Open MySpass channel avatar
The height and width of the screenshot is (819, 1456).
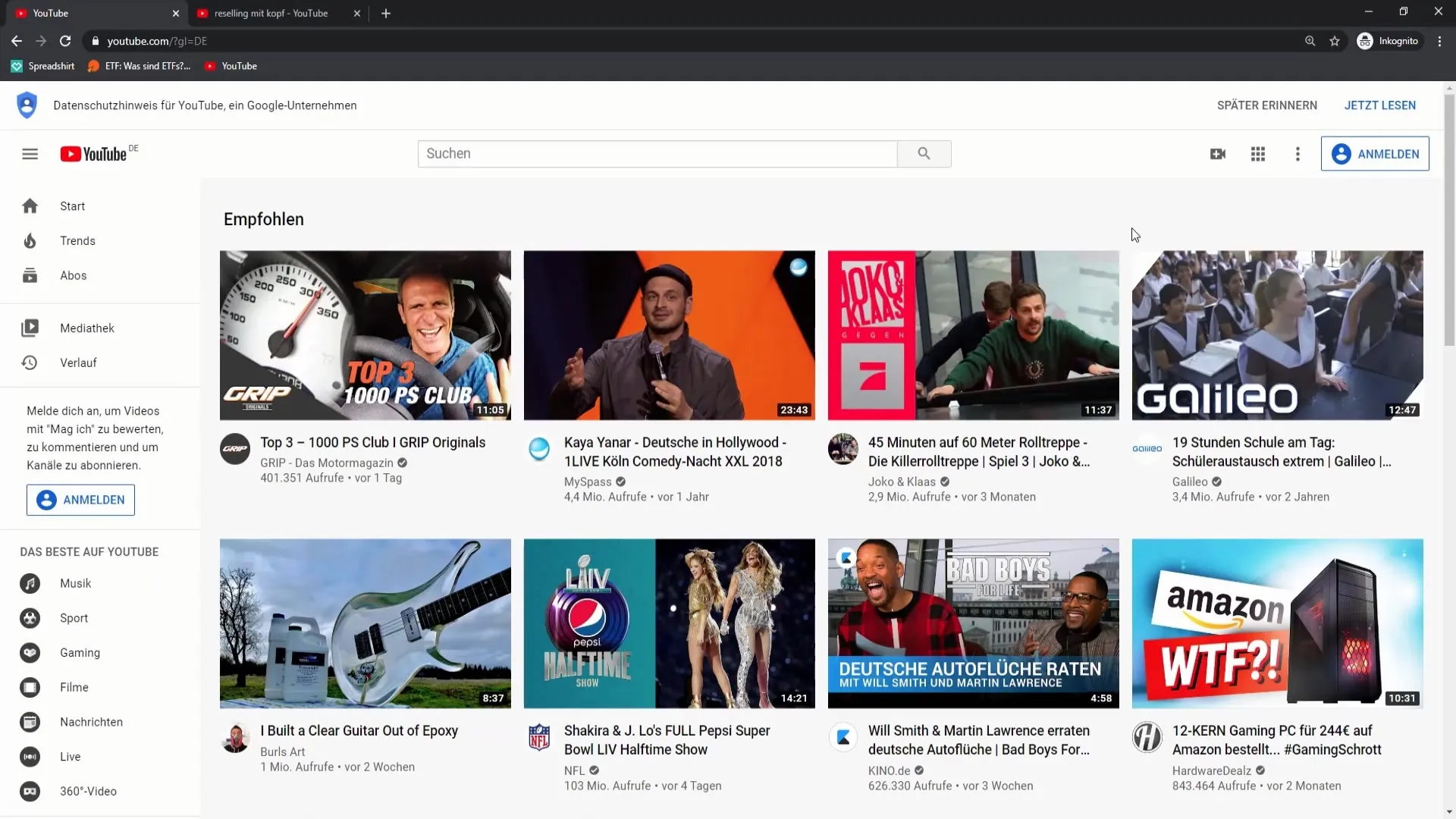coord(539,448)
